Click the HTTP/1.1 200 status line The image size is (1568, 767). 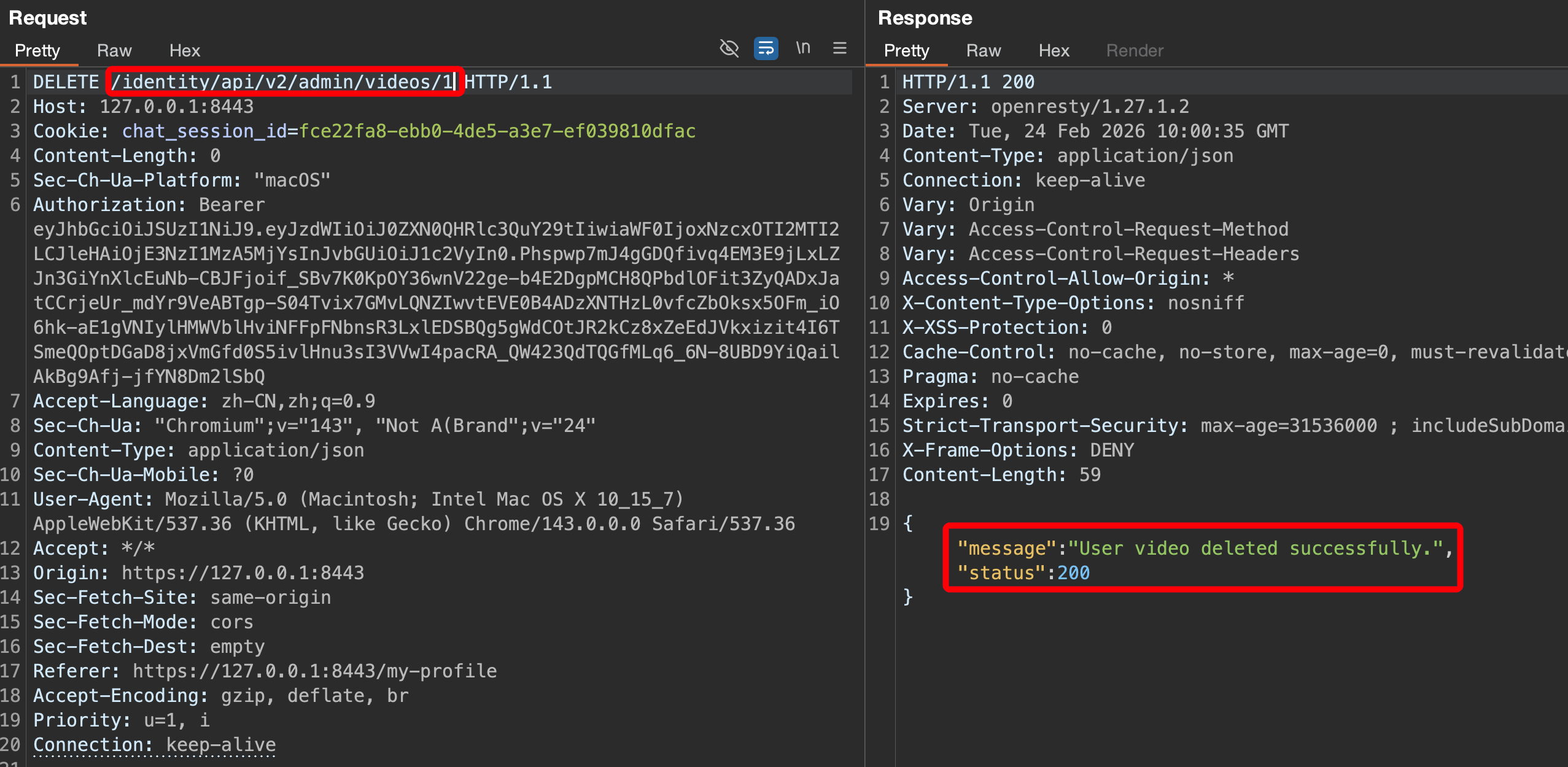tap(968, 82)
